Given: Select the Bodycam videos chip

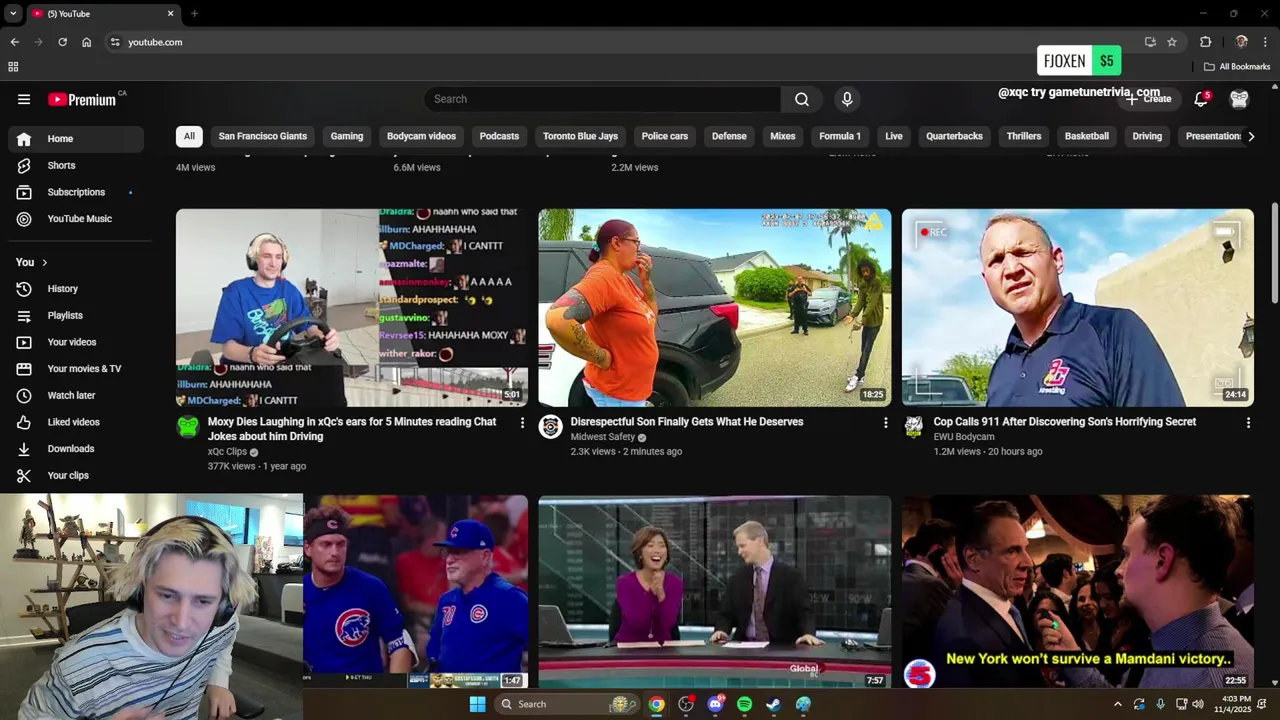Looking at the screenshot, I should [421, 136].
